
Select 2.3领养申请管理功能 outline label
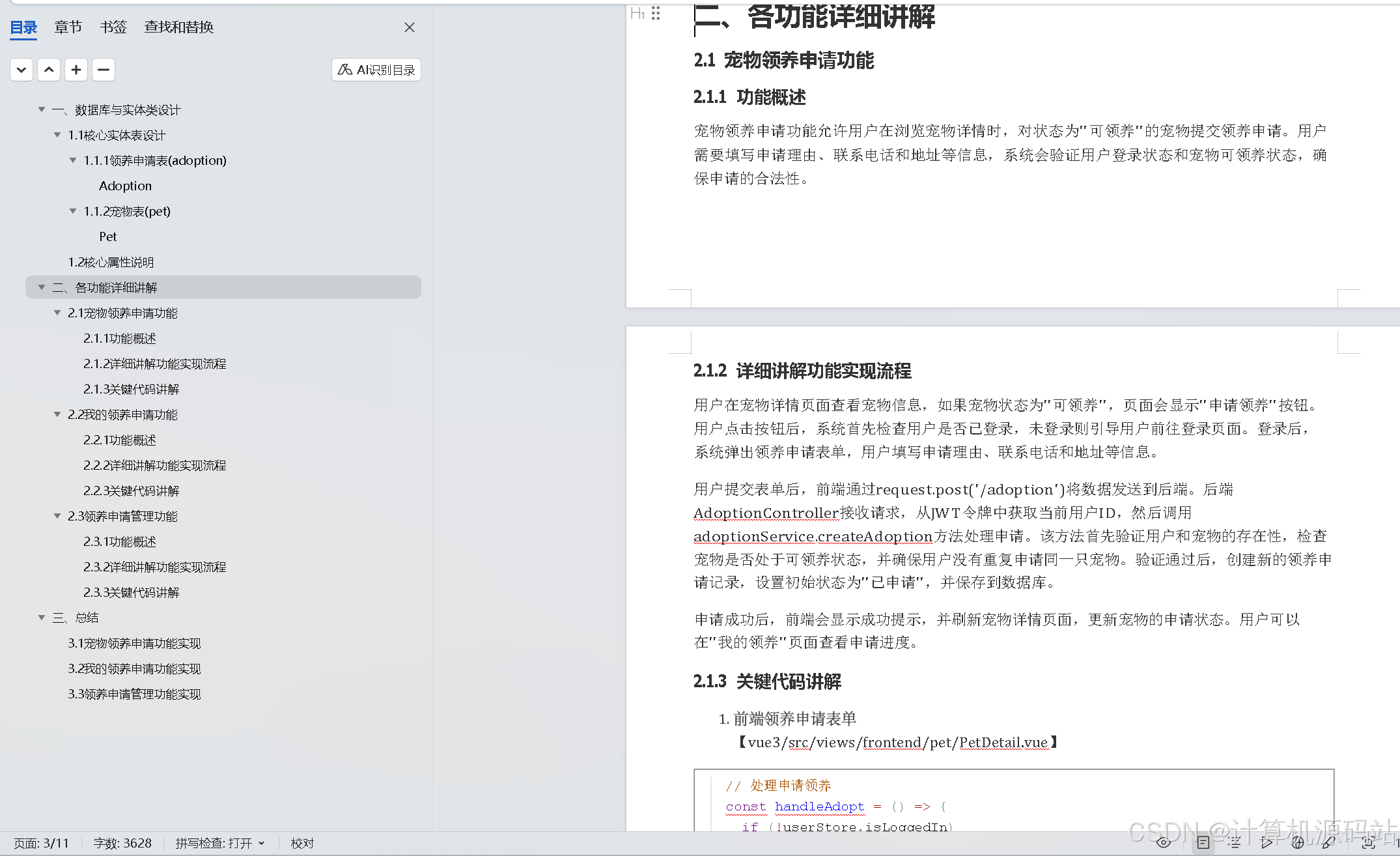pos(122,516)
